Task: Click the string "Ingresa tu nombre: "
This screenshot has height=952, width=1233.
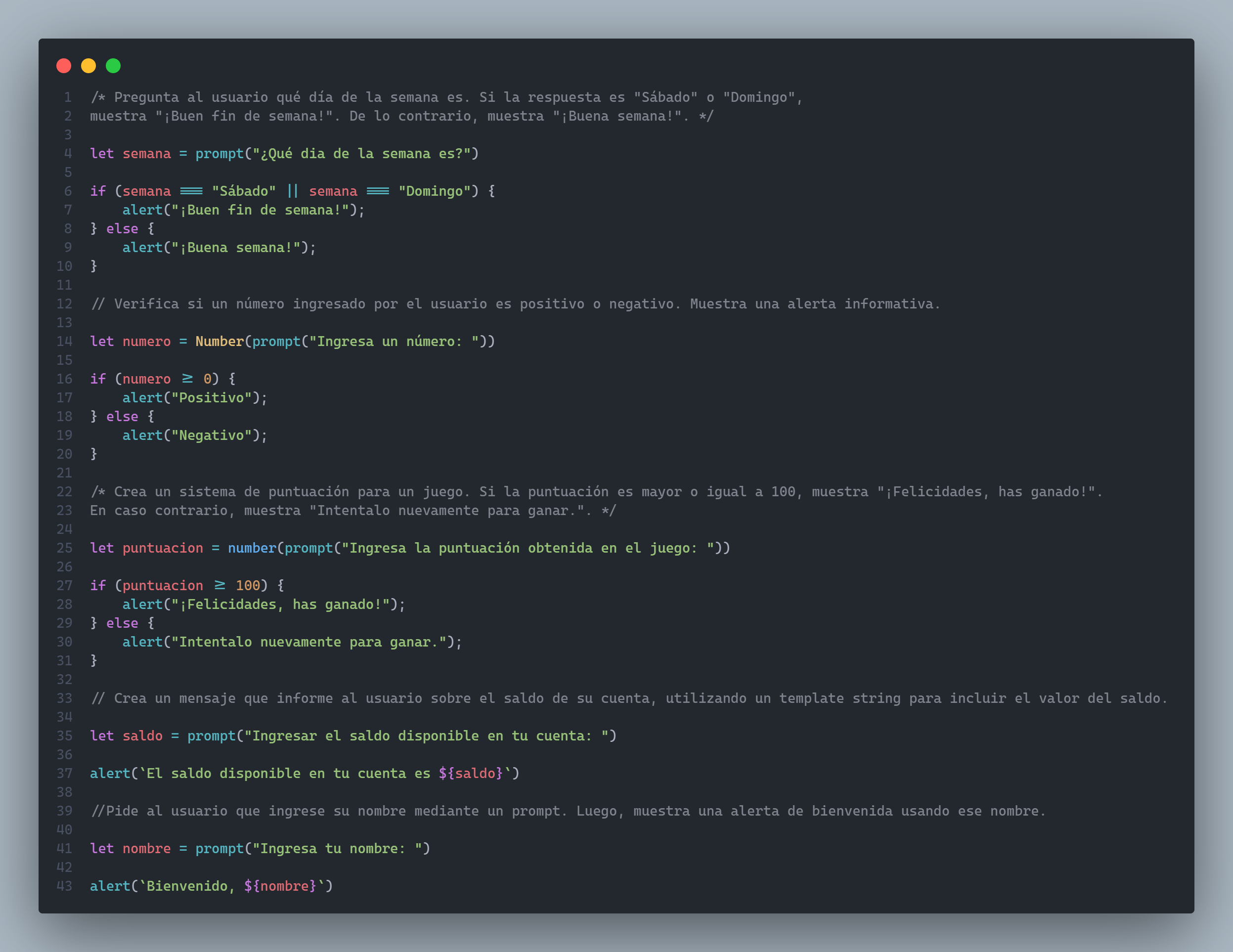Action: (337, 849)
